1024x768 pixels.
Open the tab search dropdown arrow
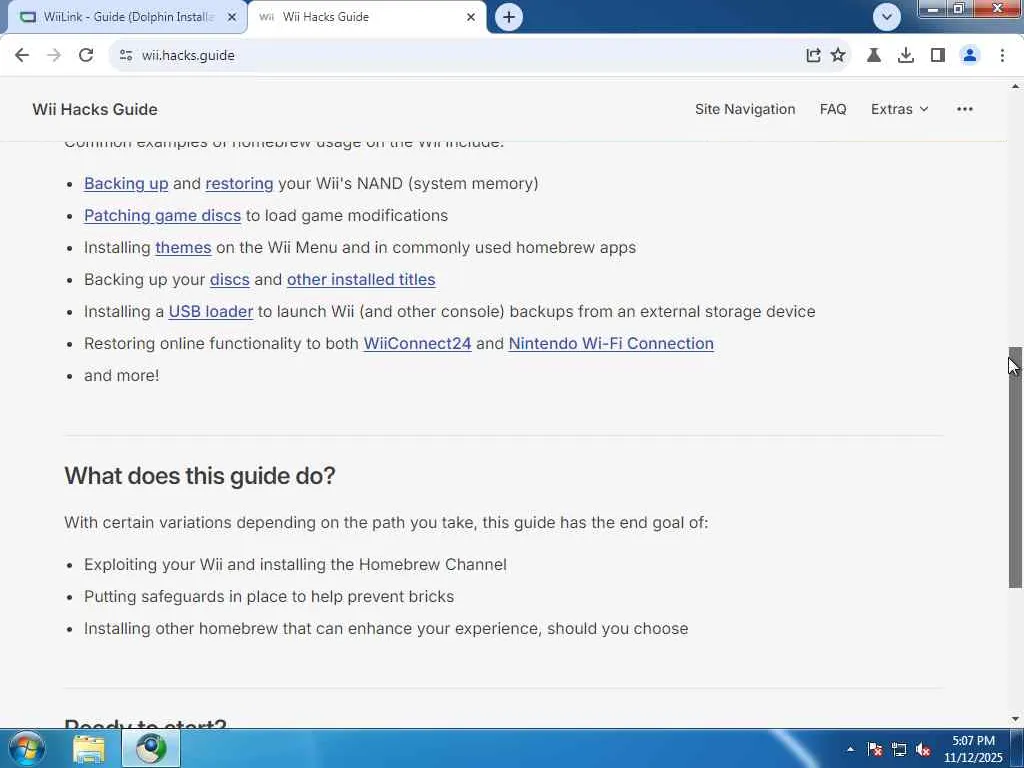(886, 17)
